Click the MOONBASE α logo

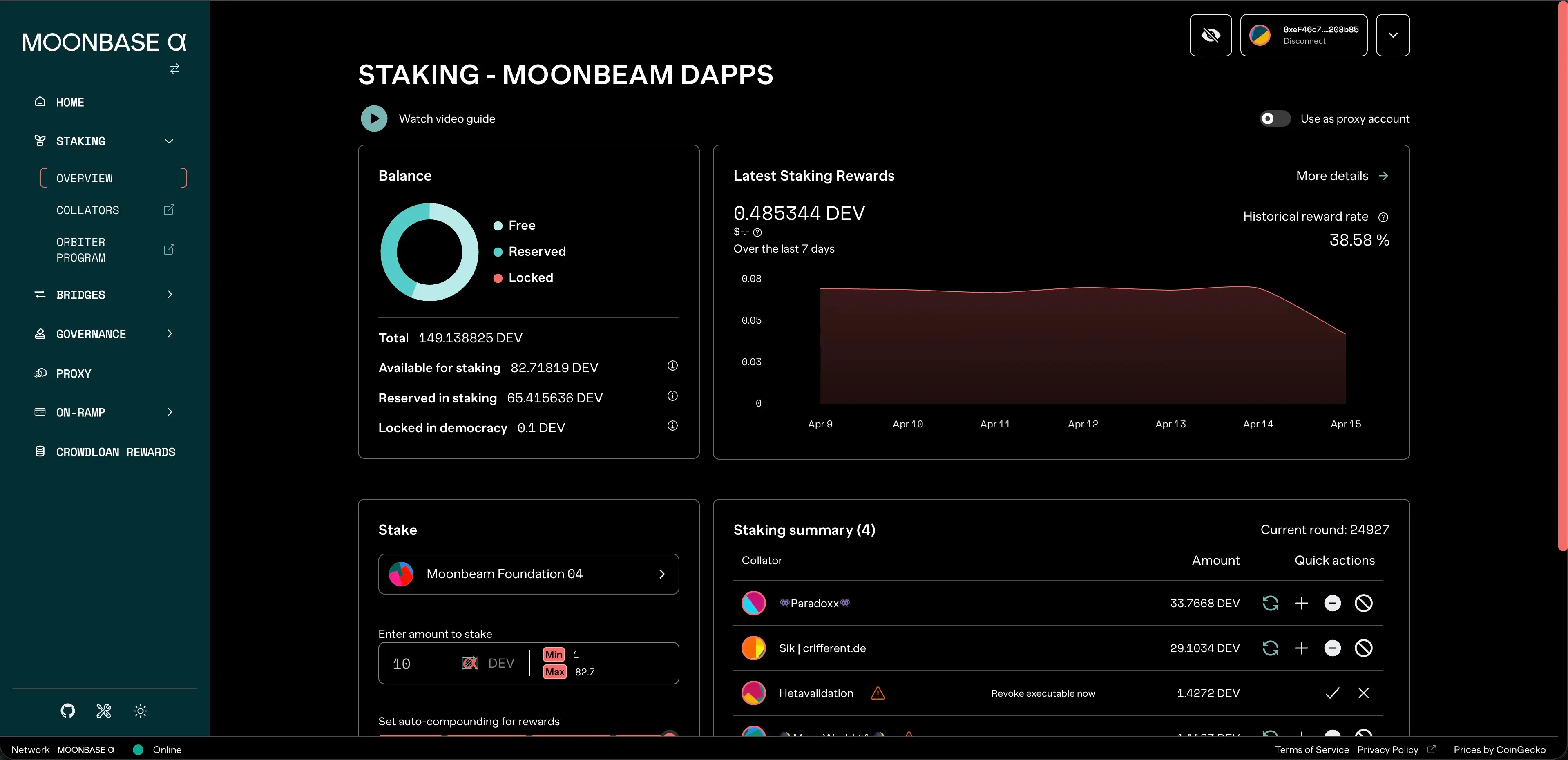pos(104,42)
